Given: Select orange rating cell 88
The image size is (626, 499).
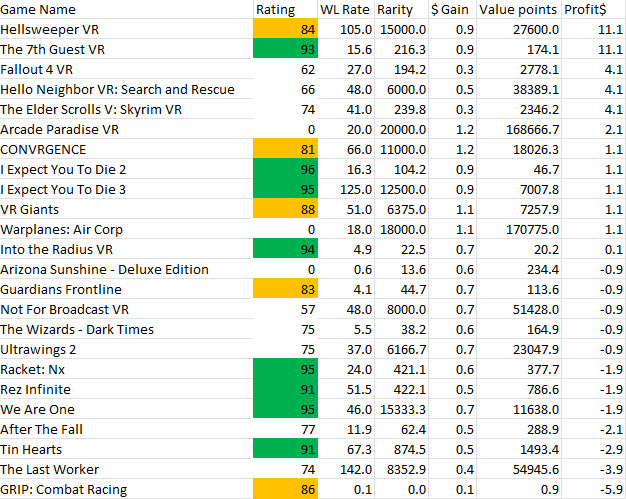Looking at the screenshot, I should 285,209.
